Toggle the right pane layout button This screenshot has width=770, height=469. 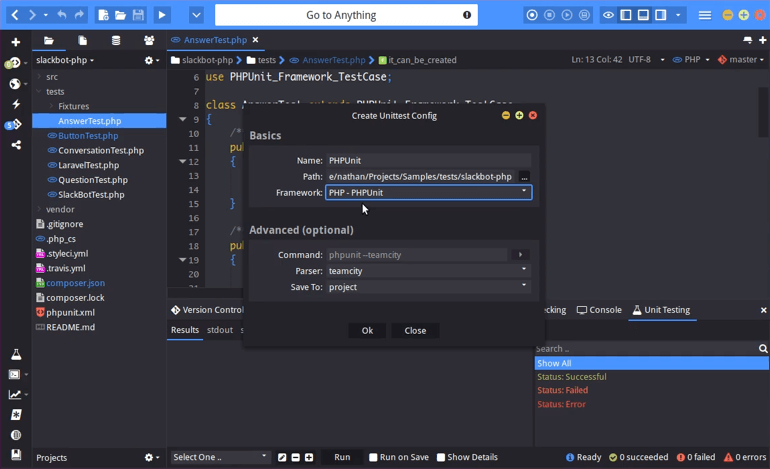(x=661, y=15)
